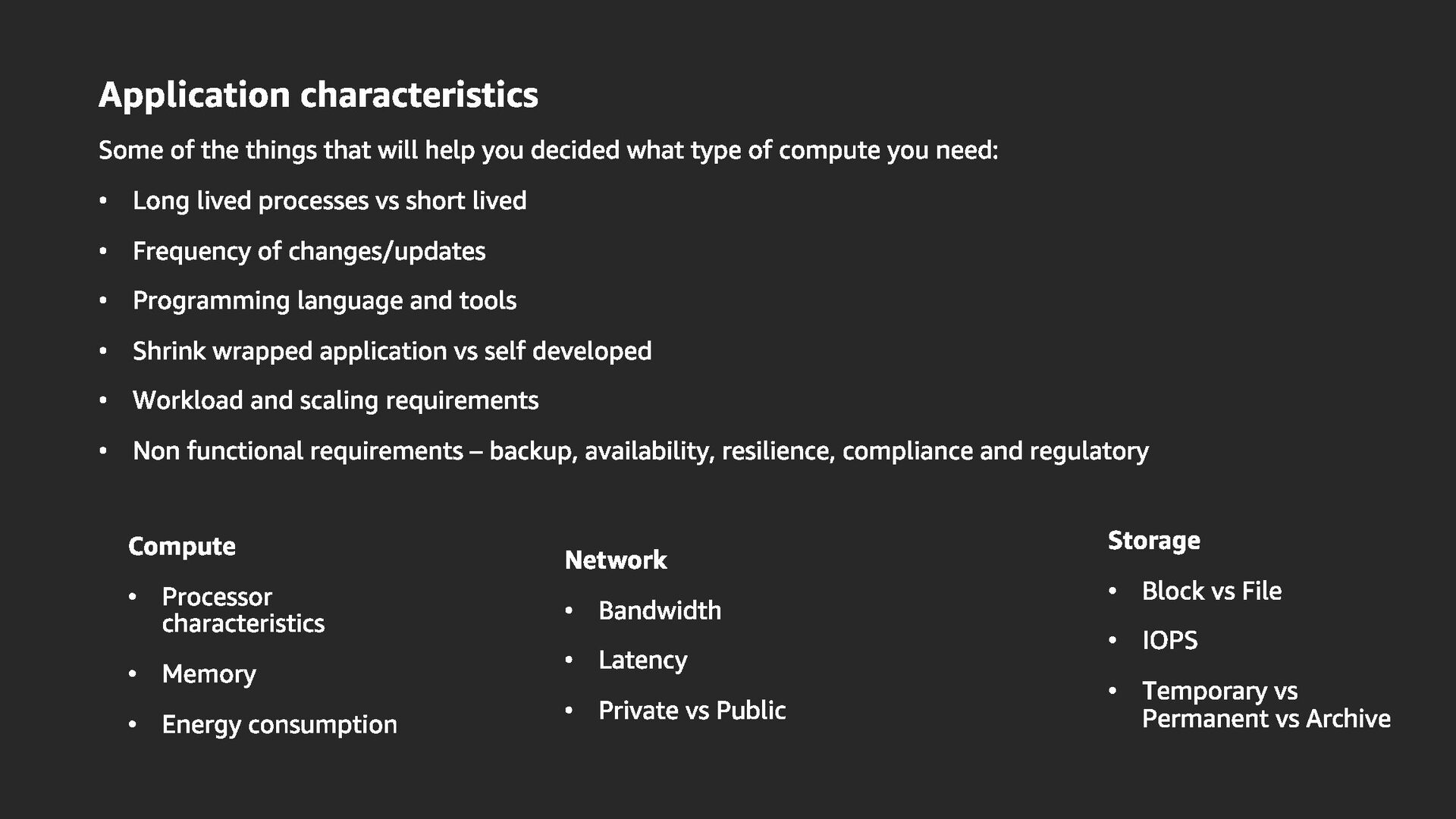Click the "IOPS" bullet under Storage
This screenshot has height=819, width=1456.
pos(1169,641)
